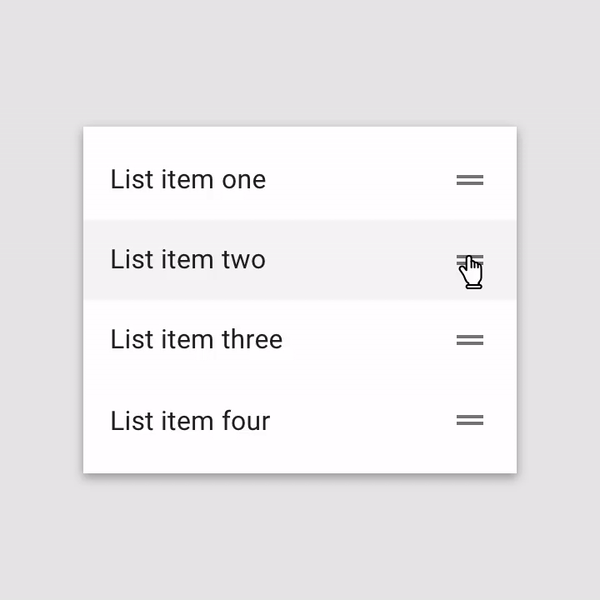Image resolution: width=600 pixels, height=600 pixels.
Task: Select the 'List item one' text label
Action: (x=188, y=179)
